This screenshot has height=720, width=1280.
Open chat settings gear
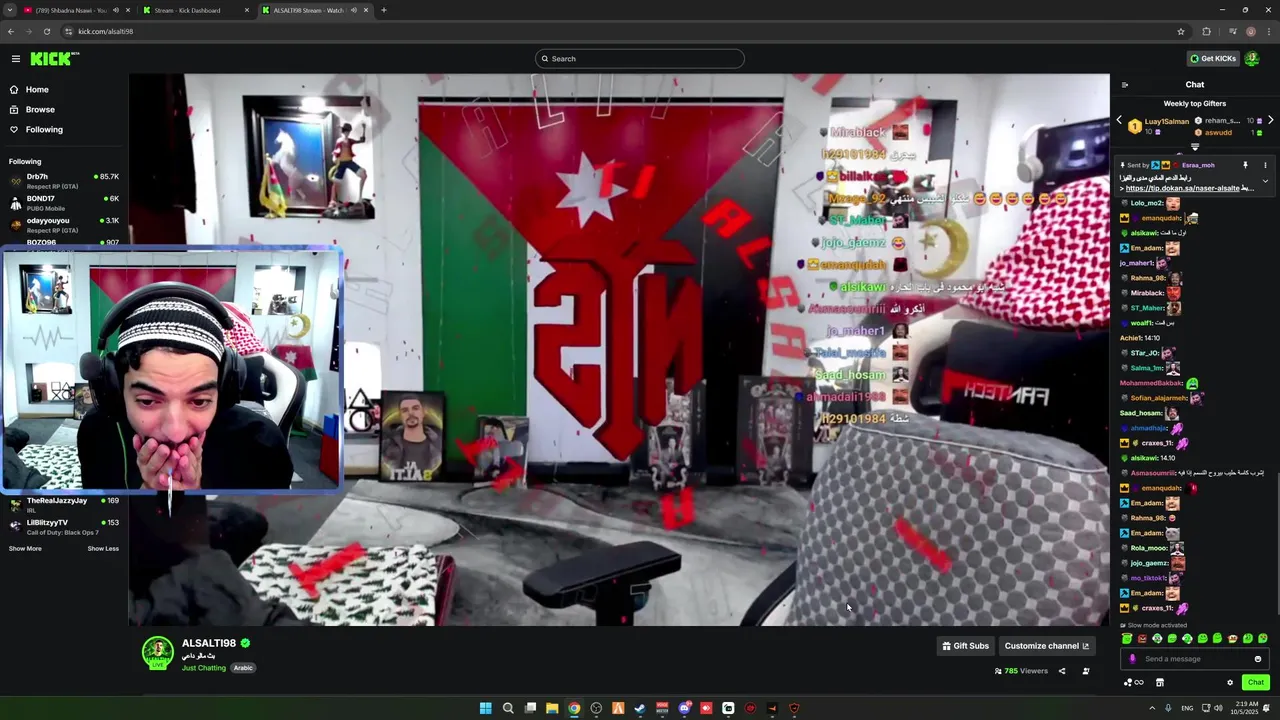click(1230, 683)
